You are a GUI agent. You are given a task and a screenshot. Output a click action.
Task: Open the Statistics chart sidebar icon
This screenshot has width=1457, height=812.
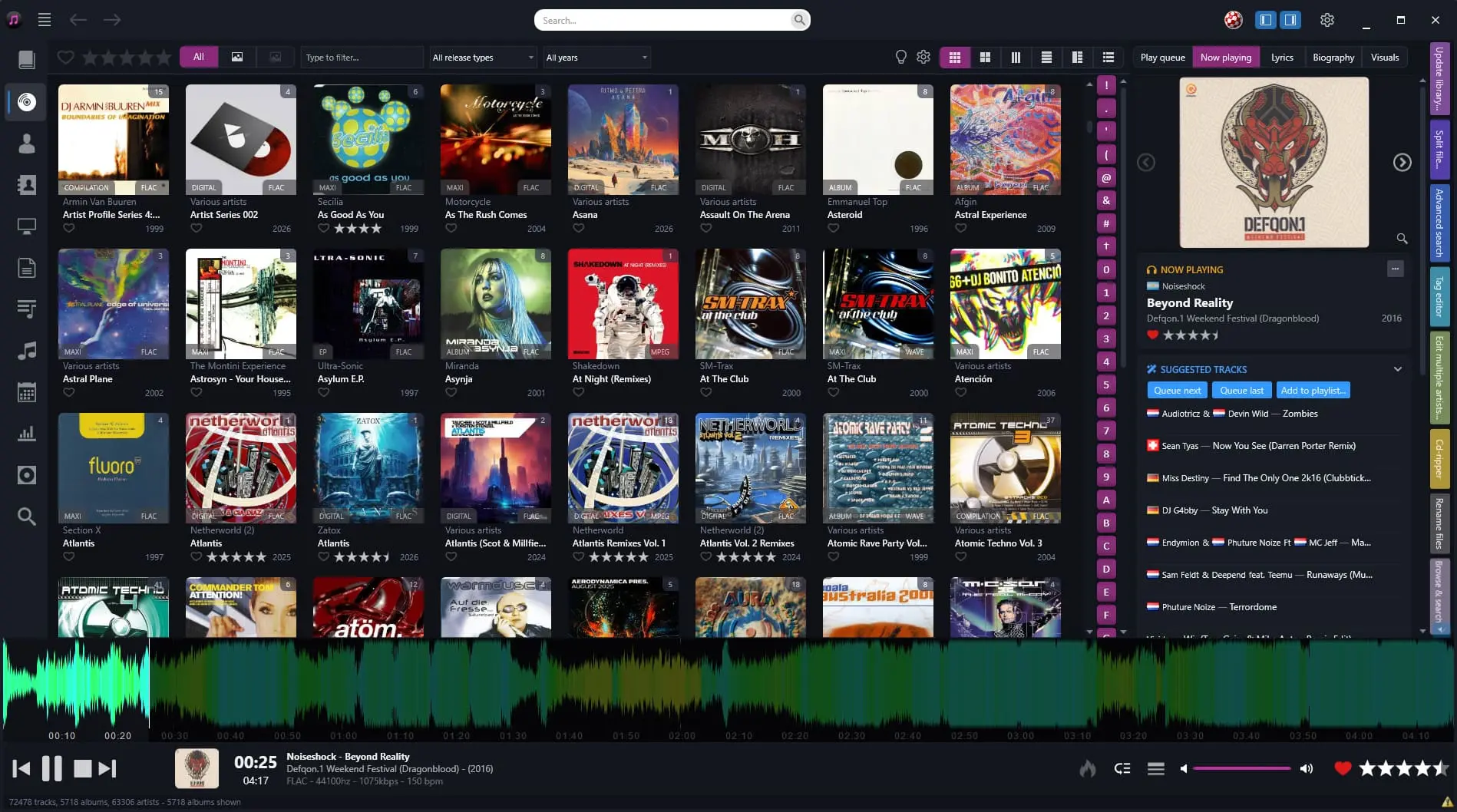pyautogui.click(x=27, y=434)
